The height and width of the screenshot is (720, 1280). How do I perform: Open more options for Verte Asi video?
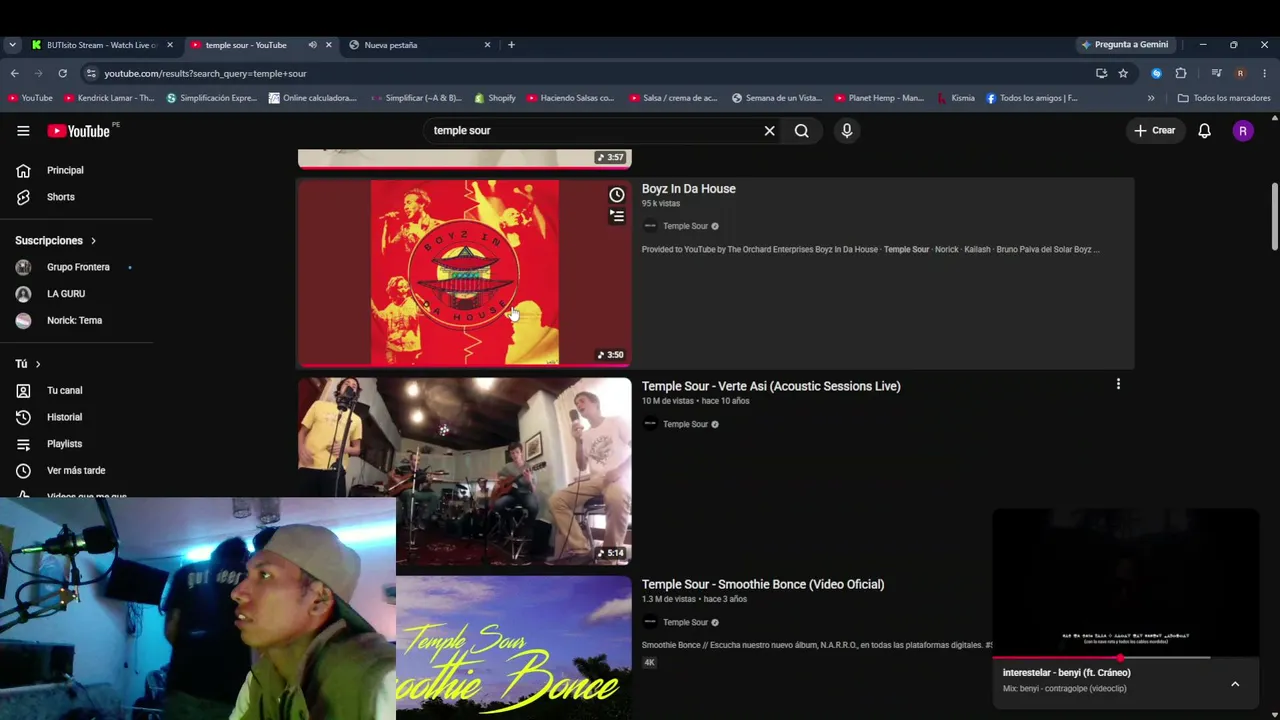[x=1118, y=384]
